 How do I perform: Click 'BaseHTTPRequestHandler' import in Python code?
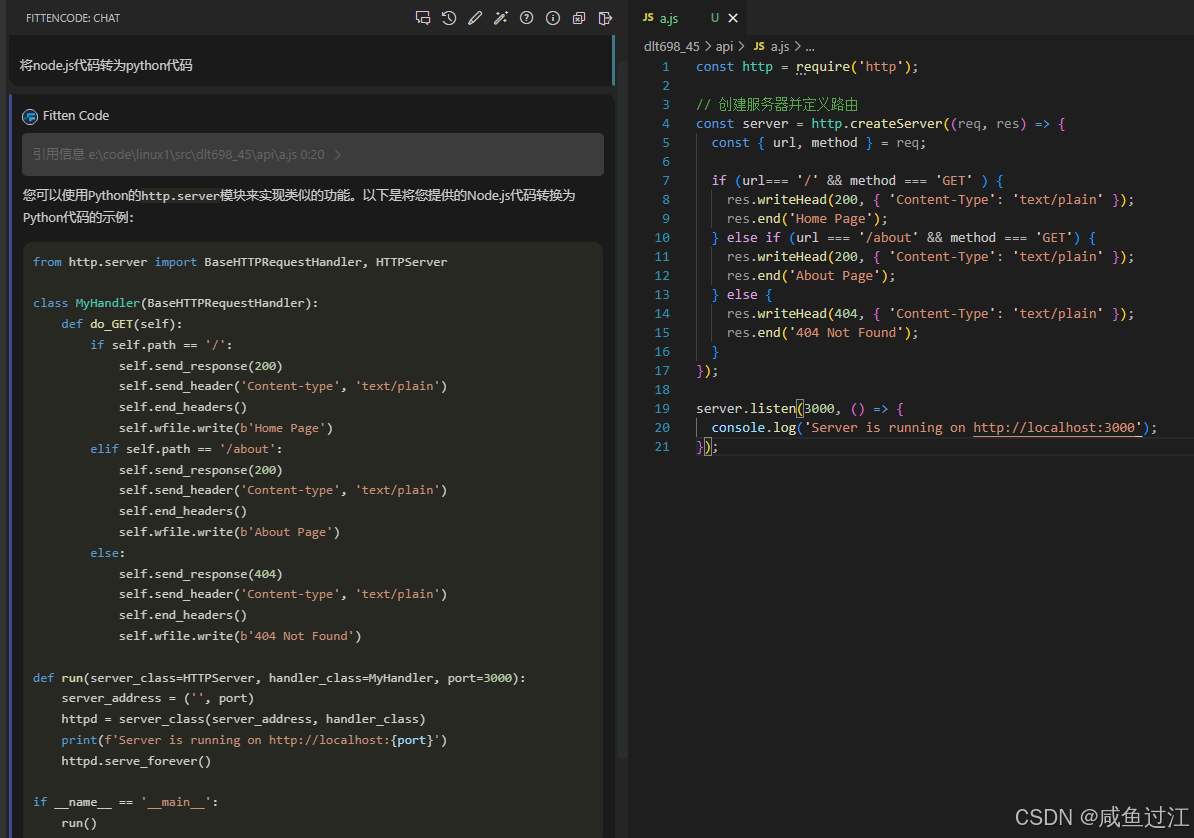click(283, 262)
